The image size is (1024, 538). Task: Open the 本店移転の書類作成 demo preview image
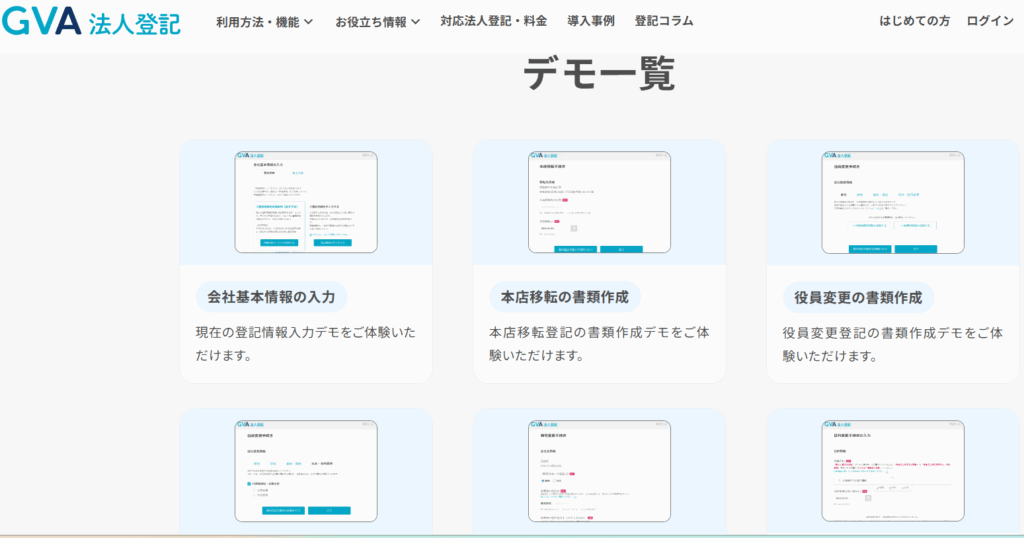599,202
